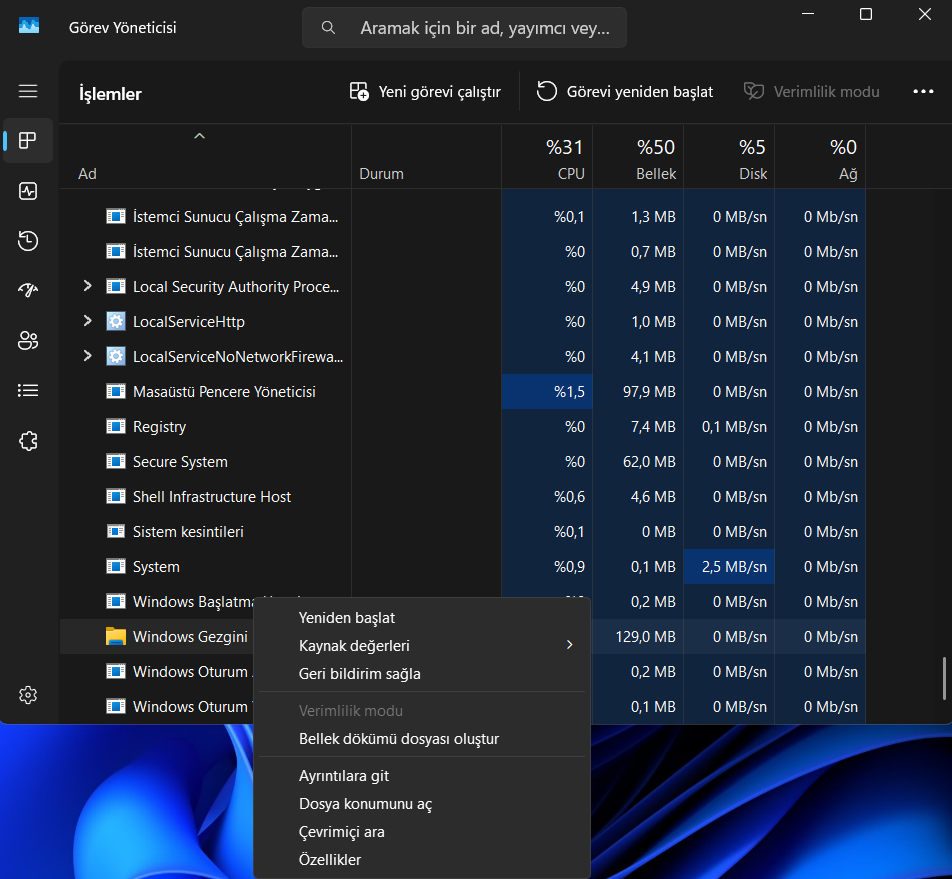Sort by the Ağ column header
Viewport: 952px width, 879px height.
pos(820,158)
